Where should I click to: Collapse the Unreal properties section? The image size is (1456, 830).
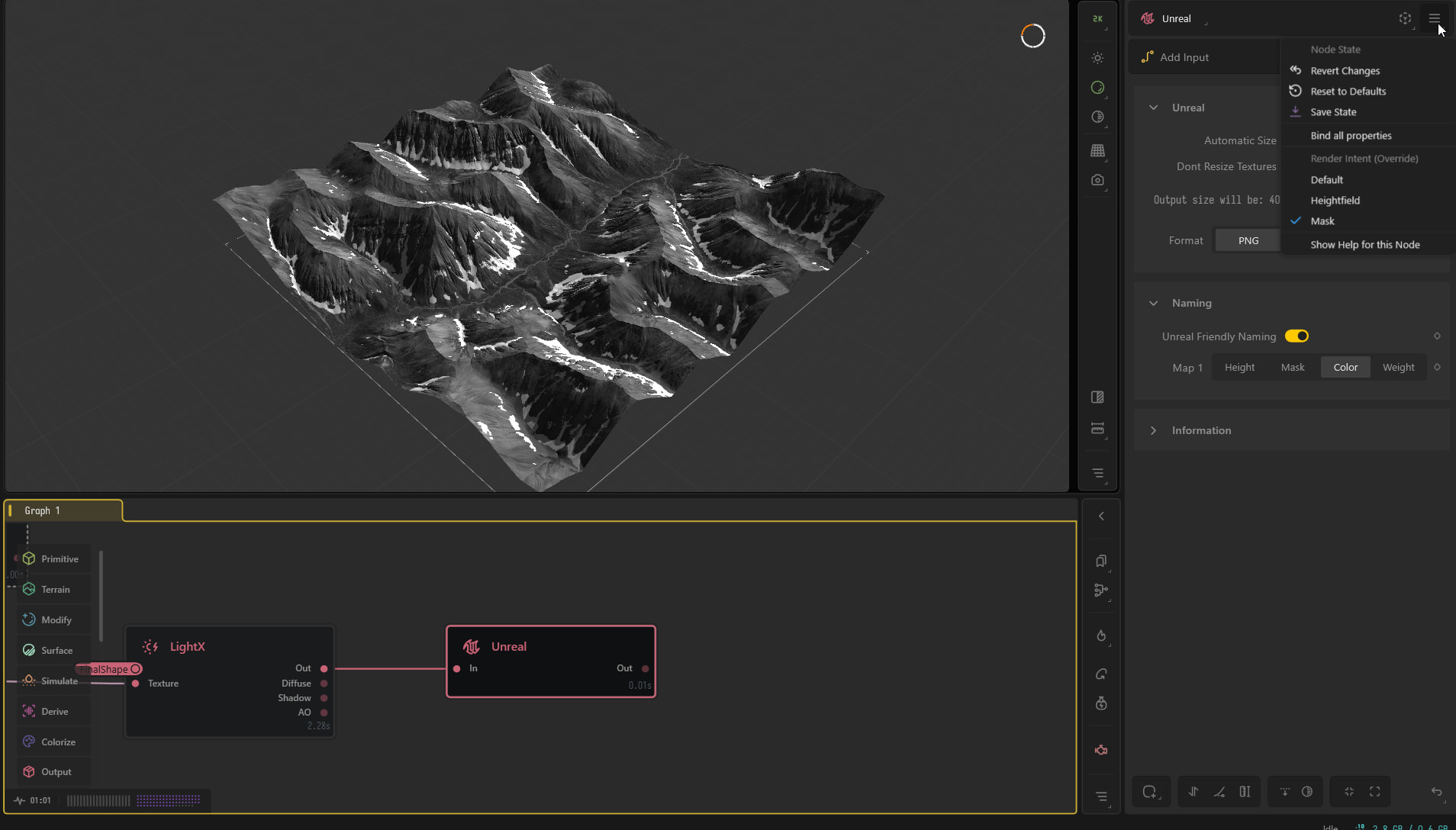pyautogui.click(x=1153, y=108)
